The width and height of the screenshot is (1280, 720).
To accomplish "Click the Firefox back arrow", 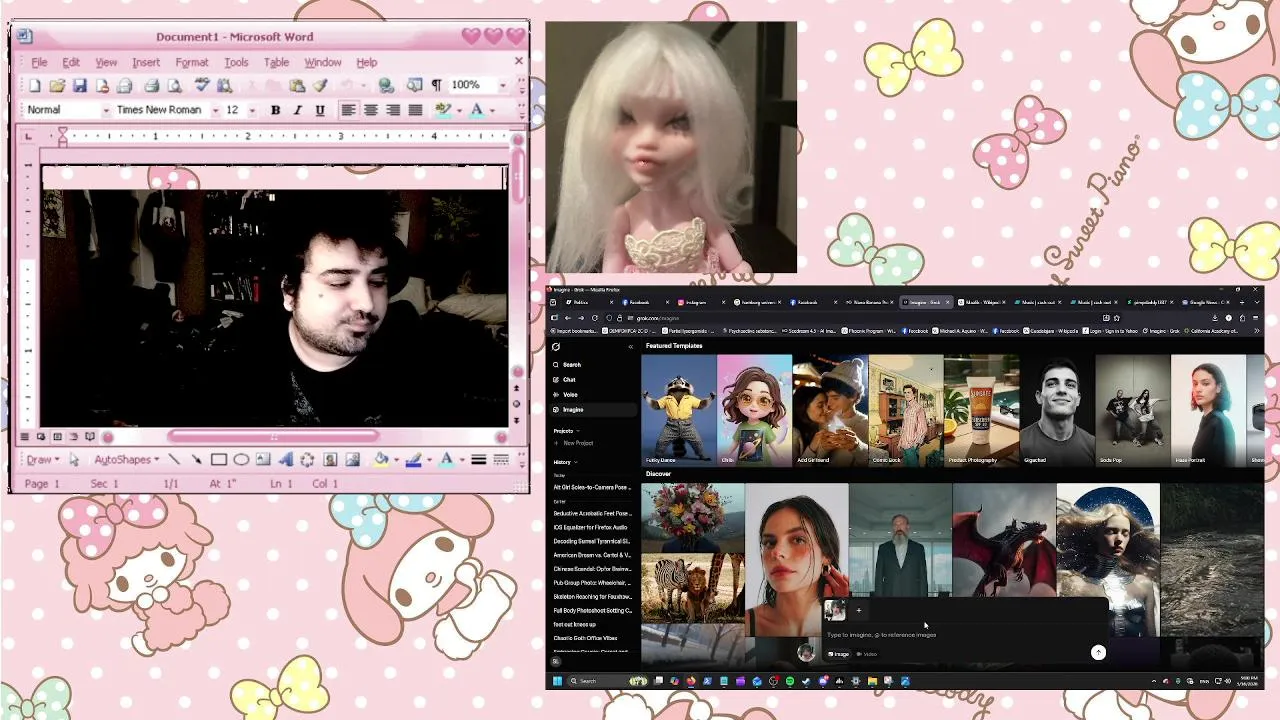I will tap(568, 318).
